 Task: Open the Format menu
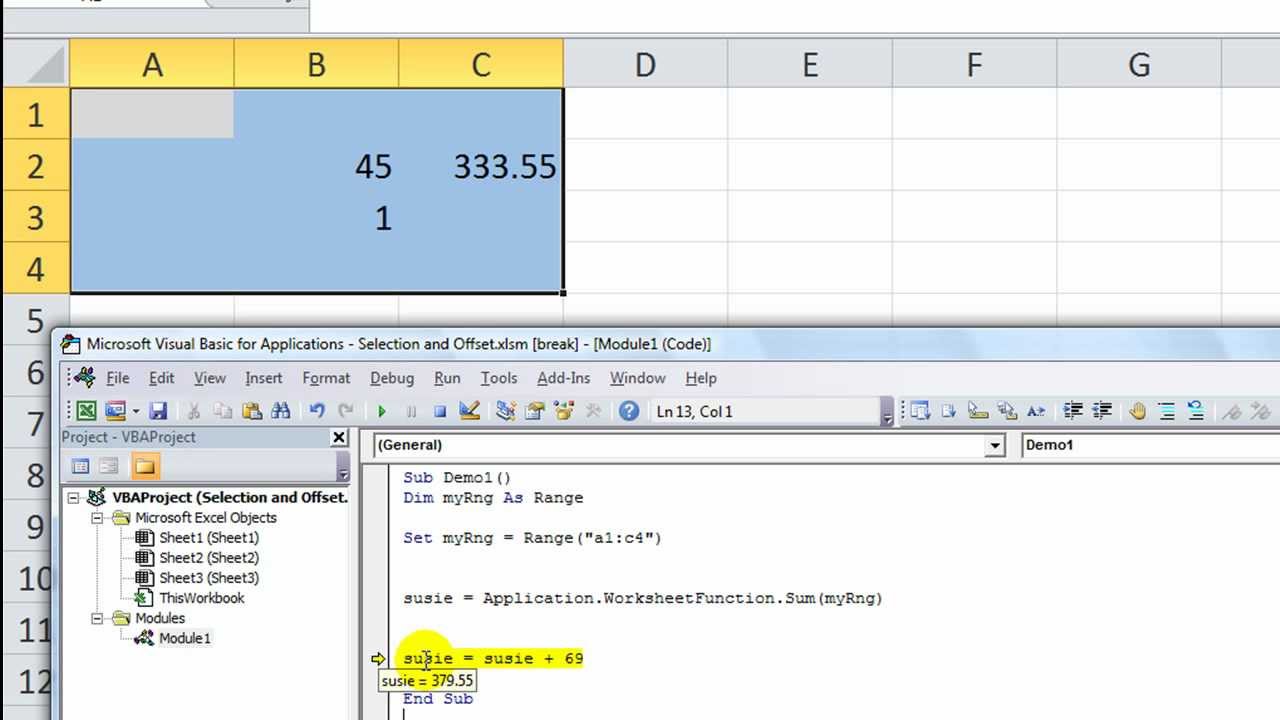326,378
